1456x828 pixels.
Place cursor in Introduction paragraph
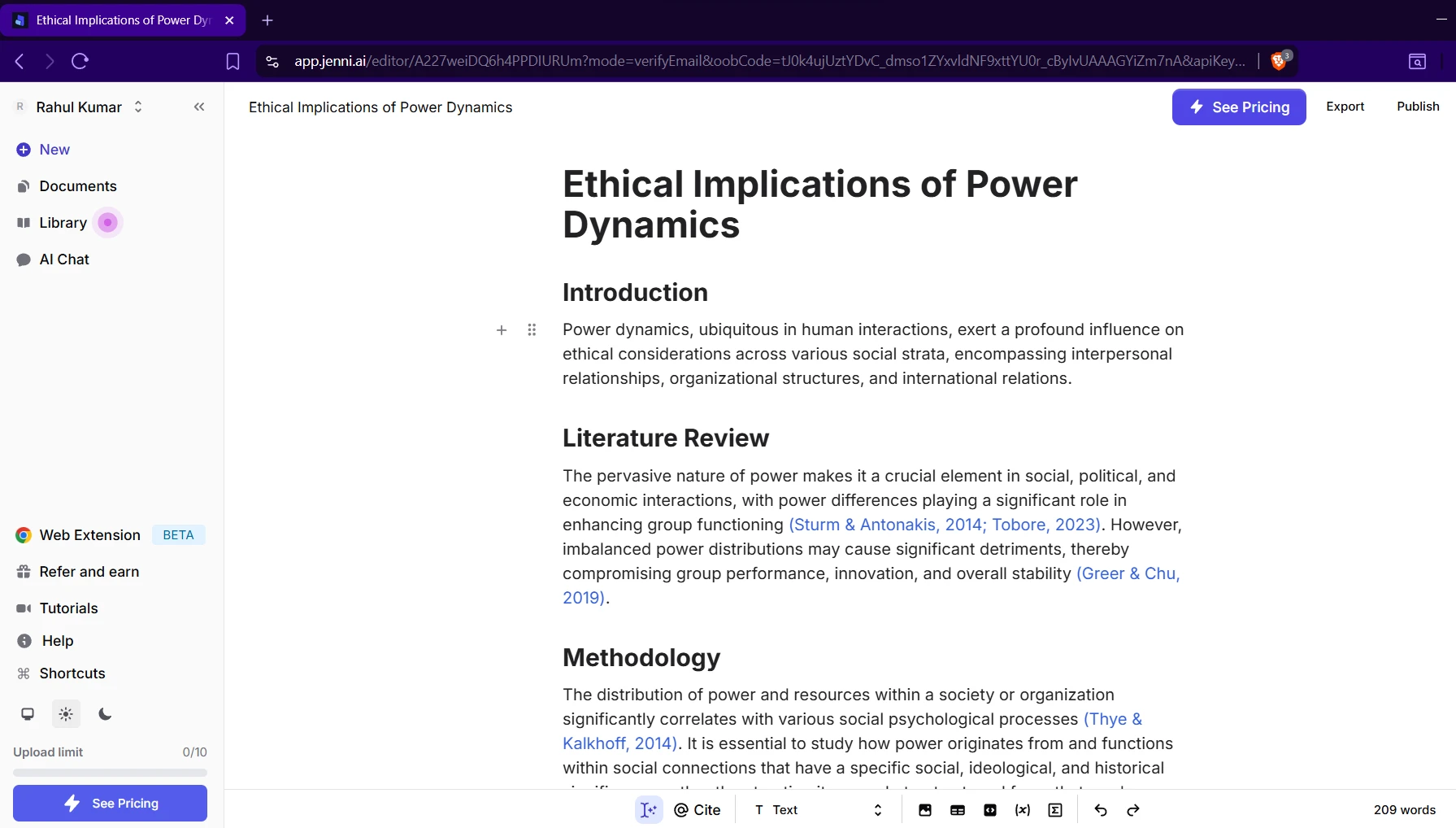(x=873, y=354)
